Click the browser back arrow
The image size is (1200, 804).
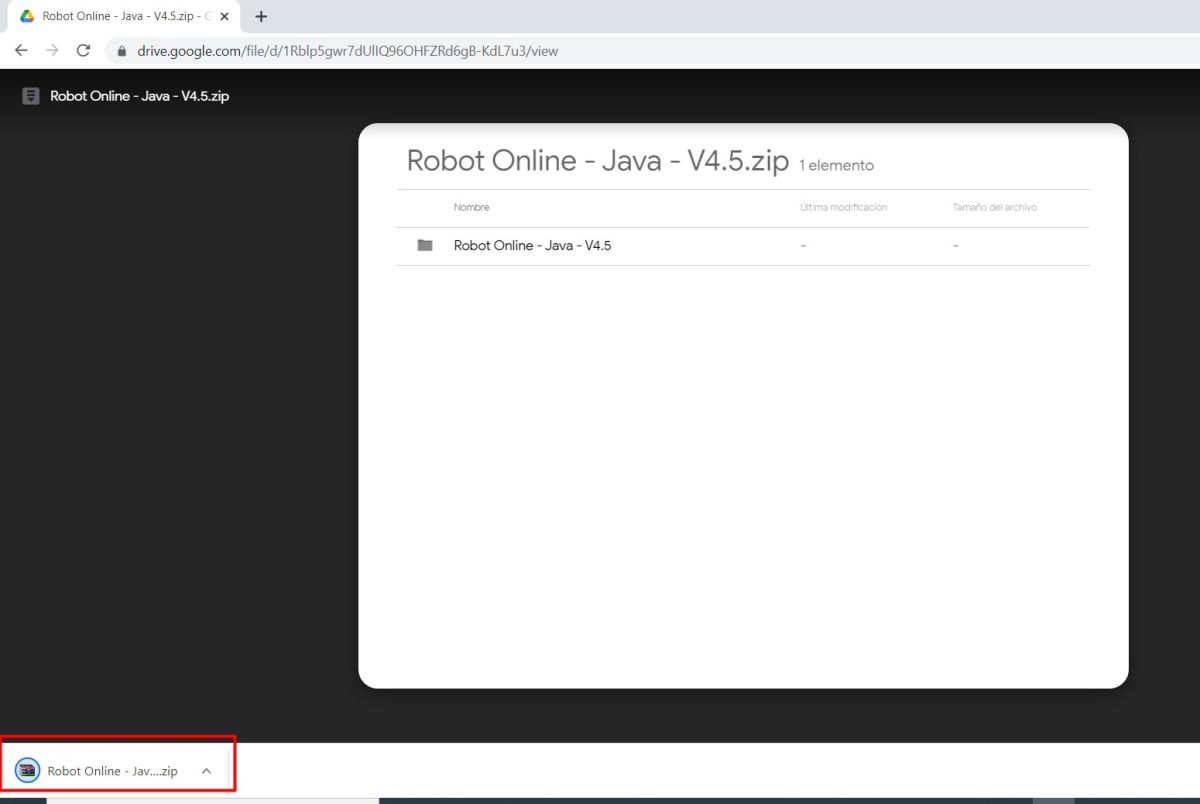point(20,50)
